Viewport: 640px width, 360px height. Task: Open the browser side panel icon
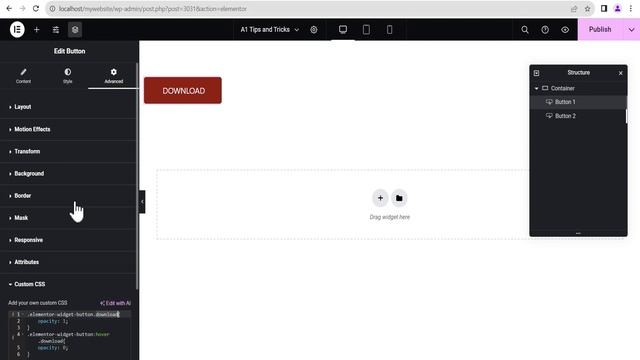tap(604, 9)
